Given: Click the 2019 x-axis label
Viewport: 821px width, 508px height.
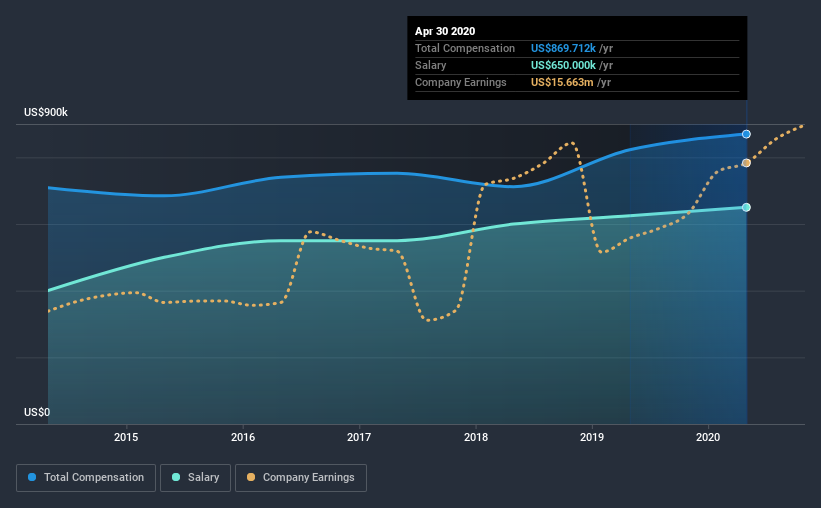Looking at the screenshot, I should point(592,437).
